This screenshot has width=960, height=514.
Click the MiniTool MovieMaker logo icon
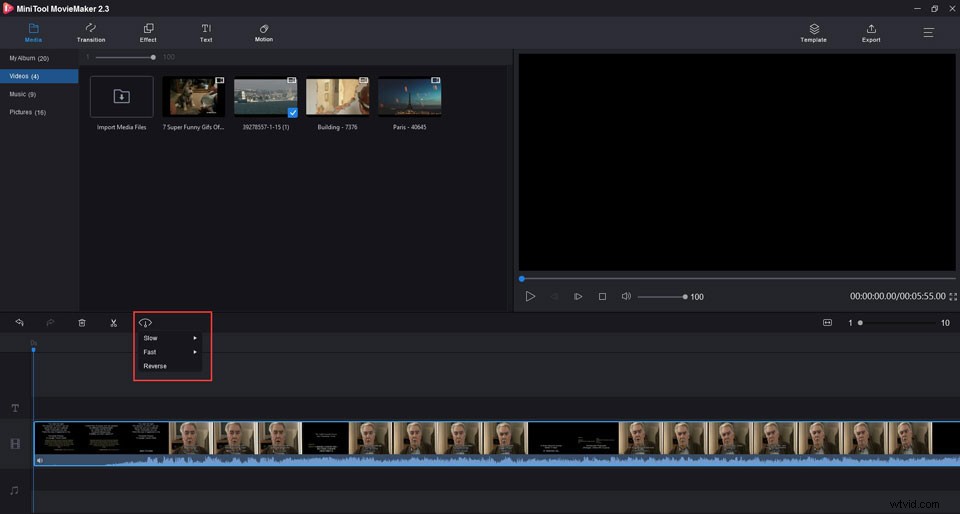click(x=8, y=9)
